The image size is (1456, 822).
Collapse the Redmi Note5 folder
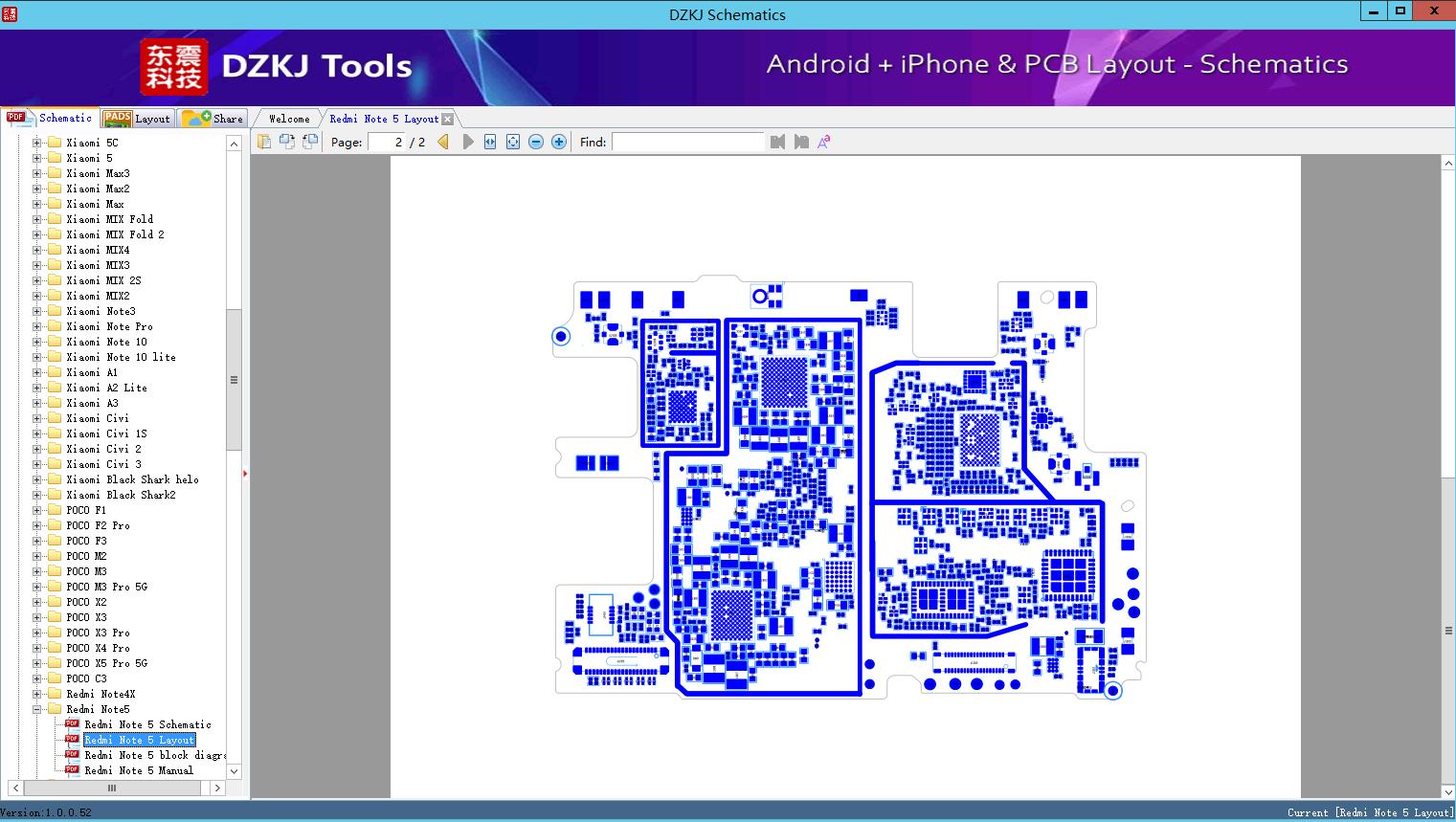[37, 709]
